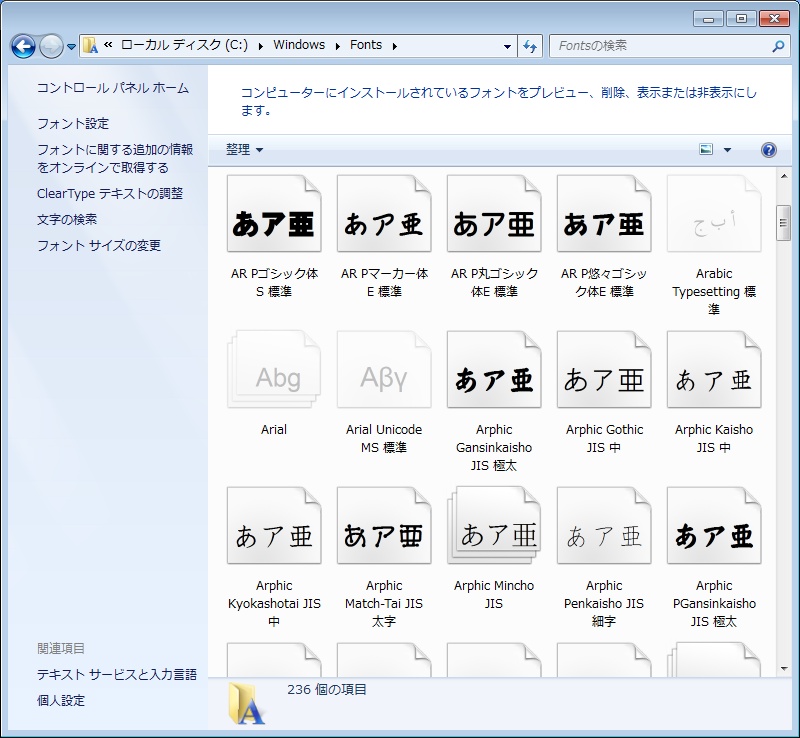Screen dimensions: 800x738
Task: Open the recent pages dropdown arrow
Action: (x=71, y=47)
